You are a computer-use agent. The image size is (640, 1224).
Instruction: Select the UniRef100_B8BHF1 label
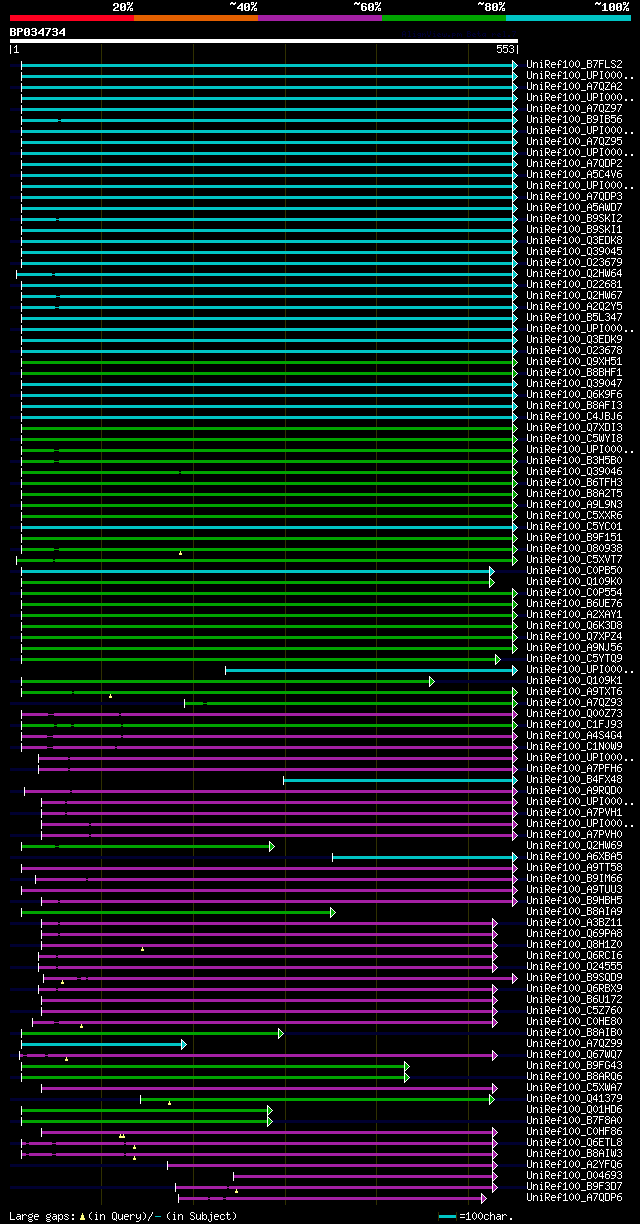pyautogui.click(x=575, y=373)
